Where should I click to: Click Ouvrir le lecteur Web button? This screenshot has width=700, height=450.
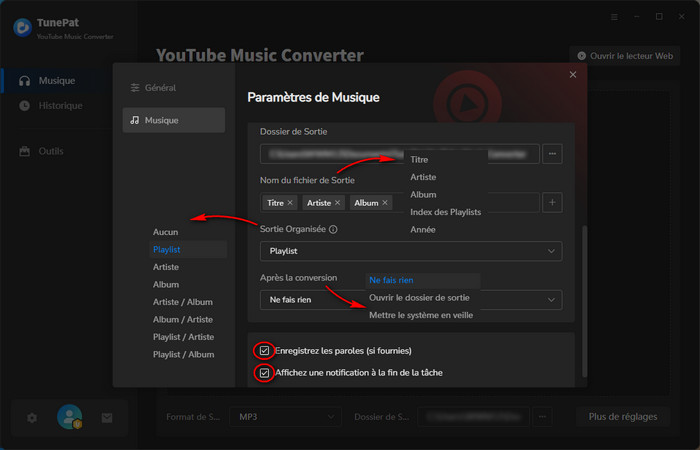625,56
